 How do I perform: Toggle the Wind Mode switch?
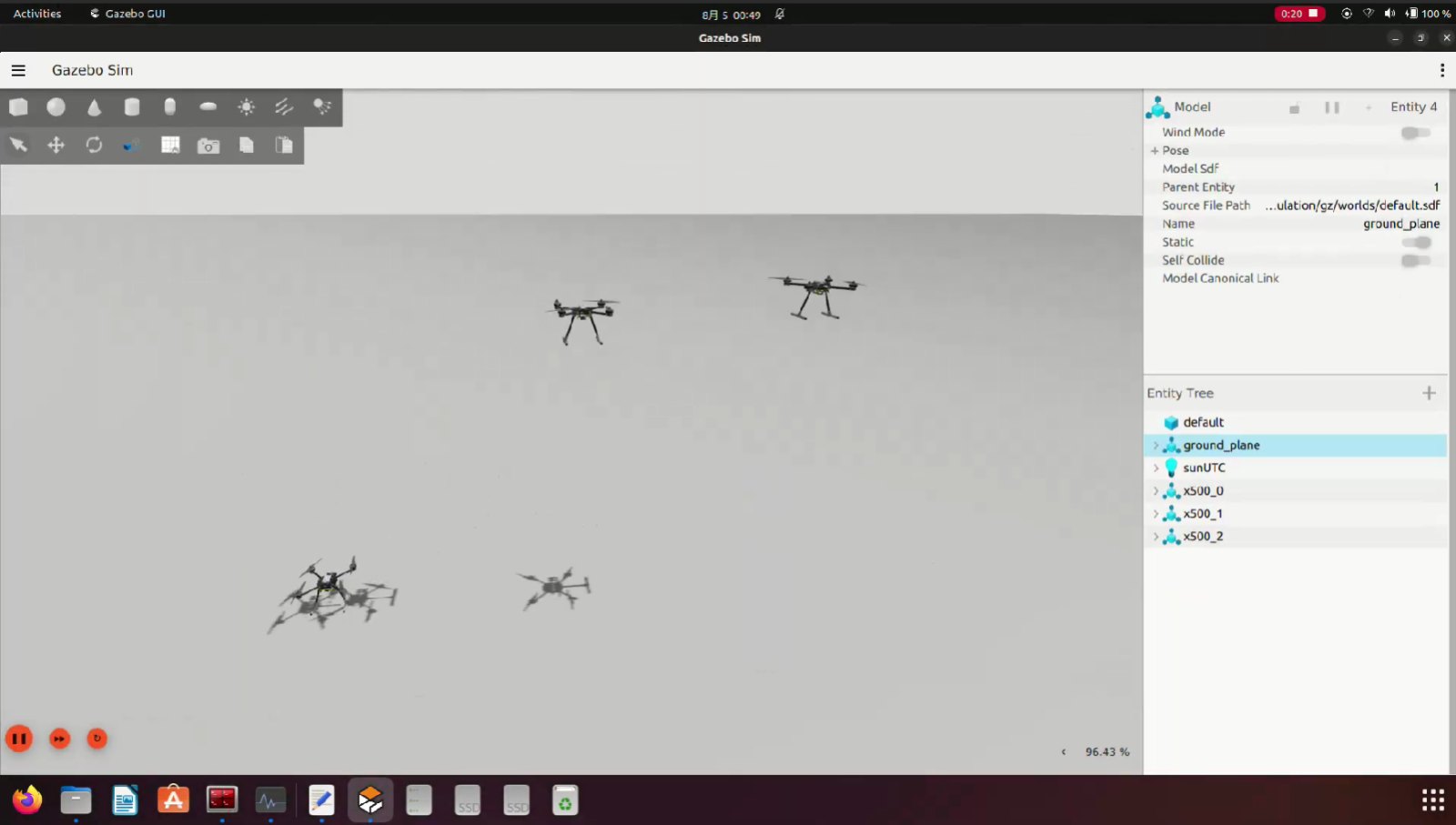tap(1415, 133)
